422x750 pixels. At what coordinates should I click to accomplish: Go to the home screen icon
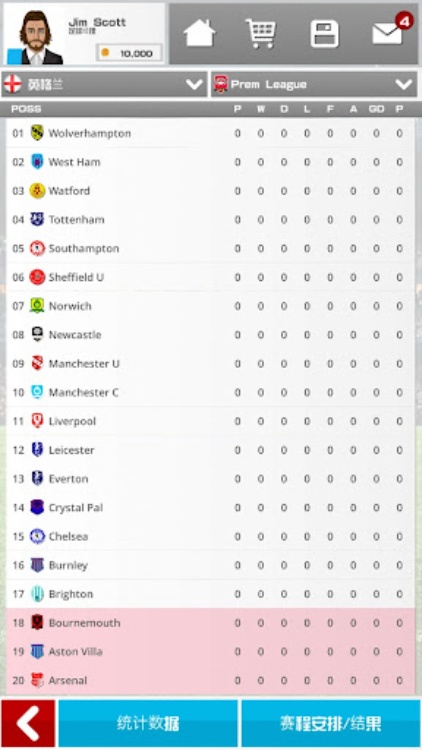coord(199,33)
